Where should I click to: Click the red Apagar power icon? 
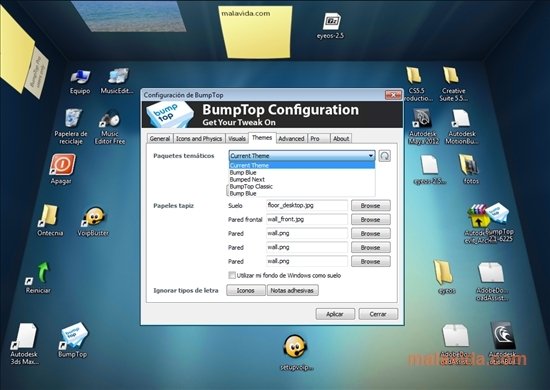[62, 164]
